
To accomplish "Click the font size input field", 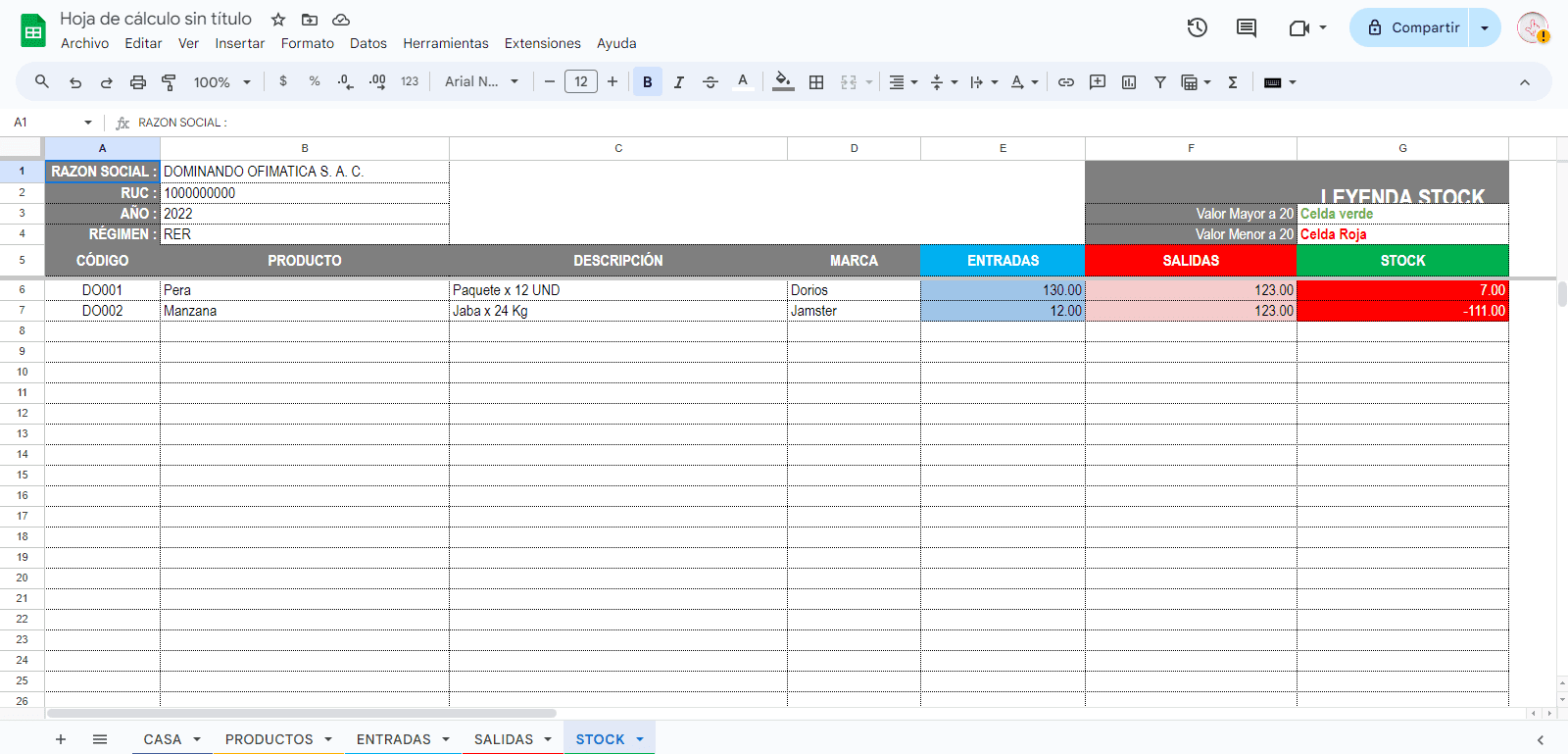I will tap(581, 82).
